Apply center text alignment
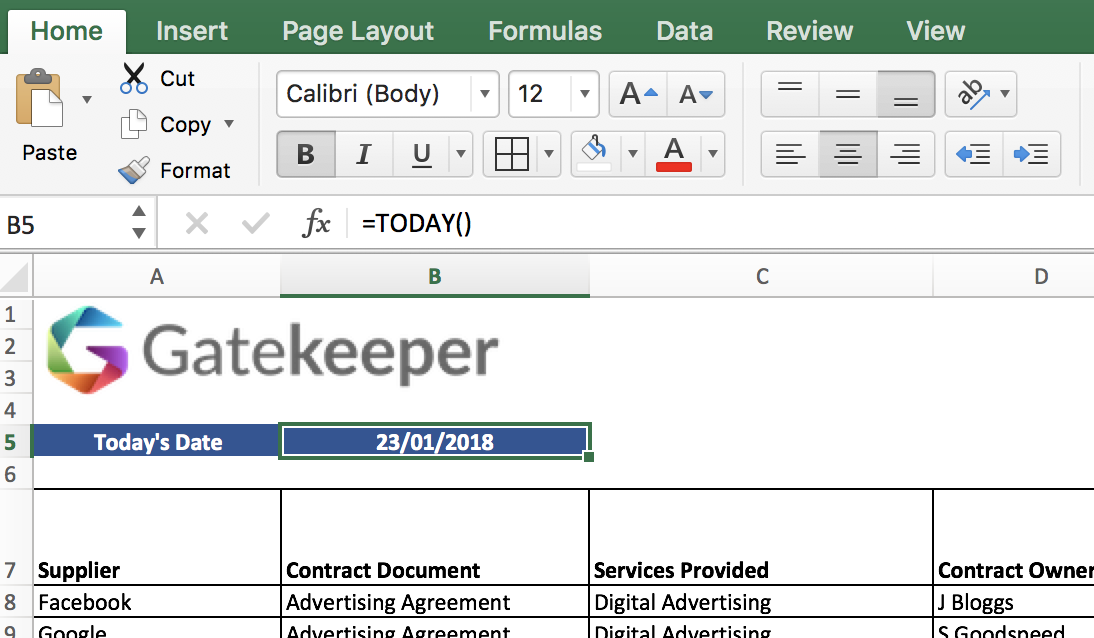 coord(847,154)
